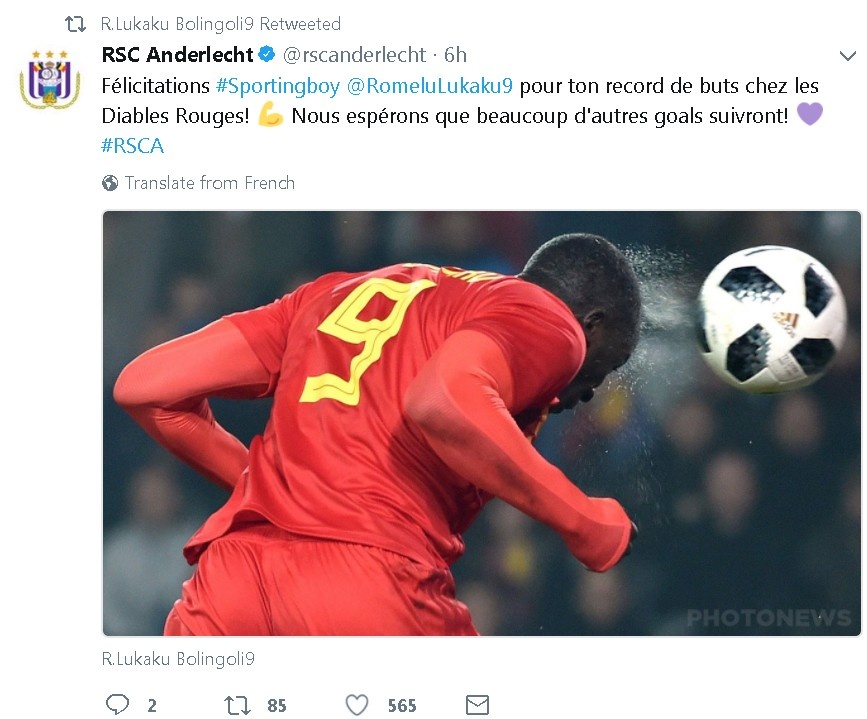Image resolution: width=867 pixels, height=719 pixels.
Task: Open tweet options chevron dropdown
Action: 848,55
